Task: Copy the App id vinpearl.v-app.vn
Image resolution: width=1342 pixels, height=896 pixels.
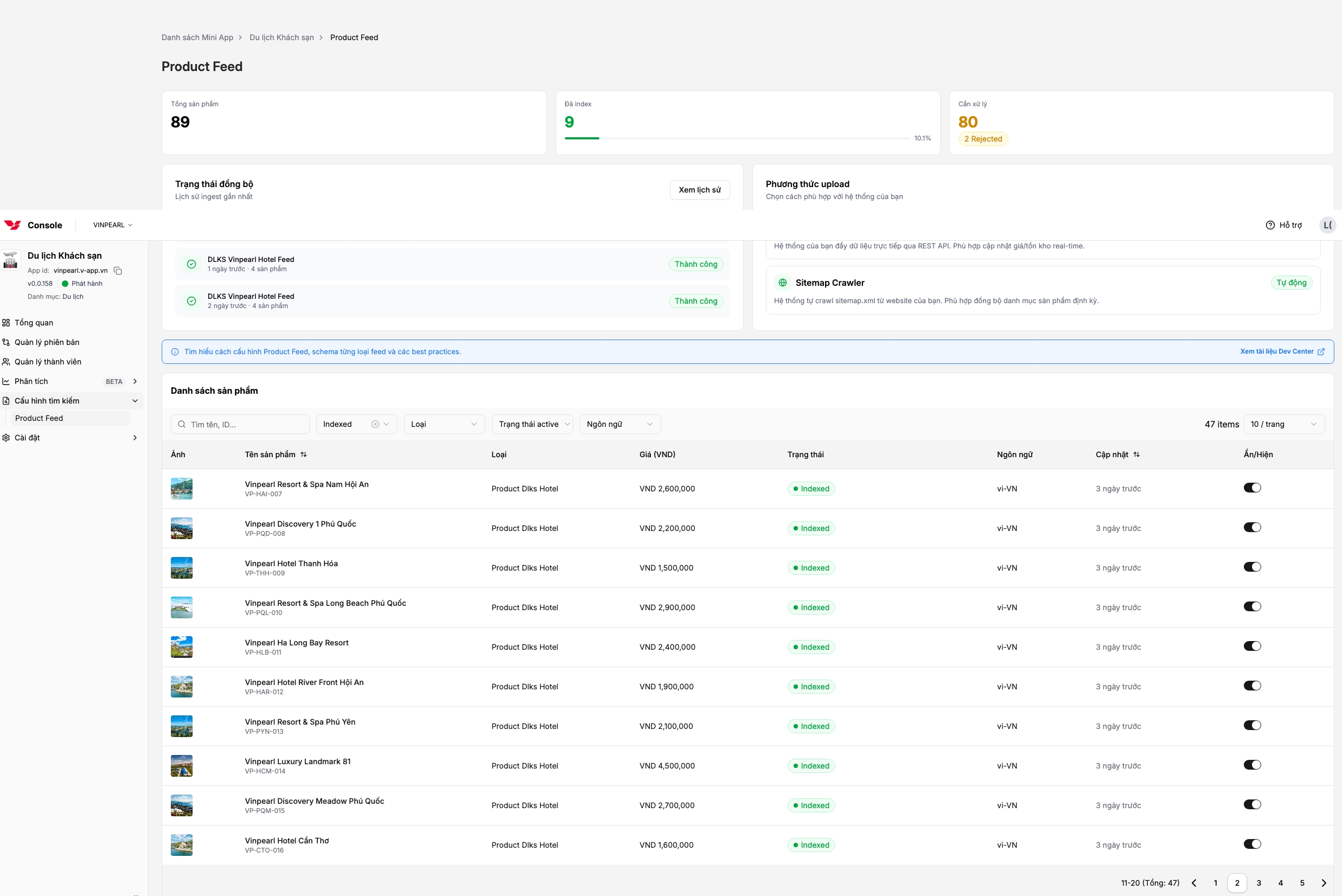Action: point(118,271)
